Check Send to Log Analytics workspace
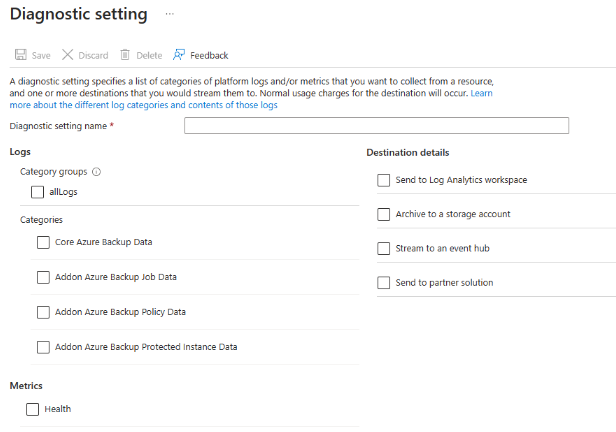 pos(384,180)
